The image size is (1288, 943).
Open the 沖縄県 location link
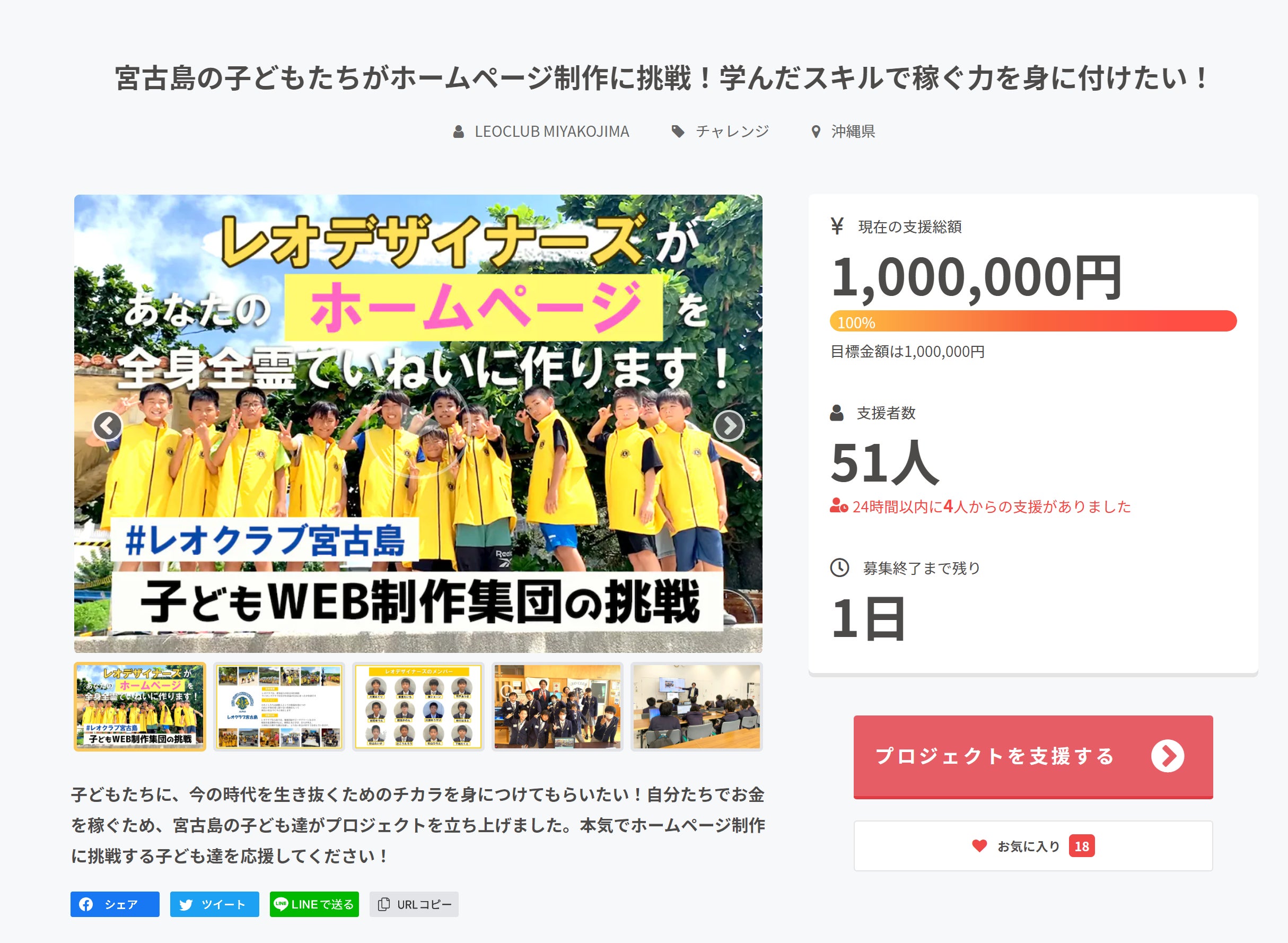[853, 132]
